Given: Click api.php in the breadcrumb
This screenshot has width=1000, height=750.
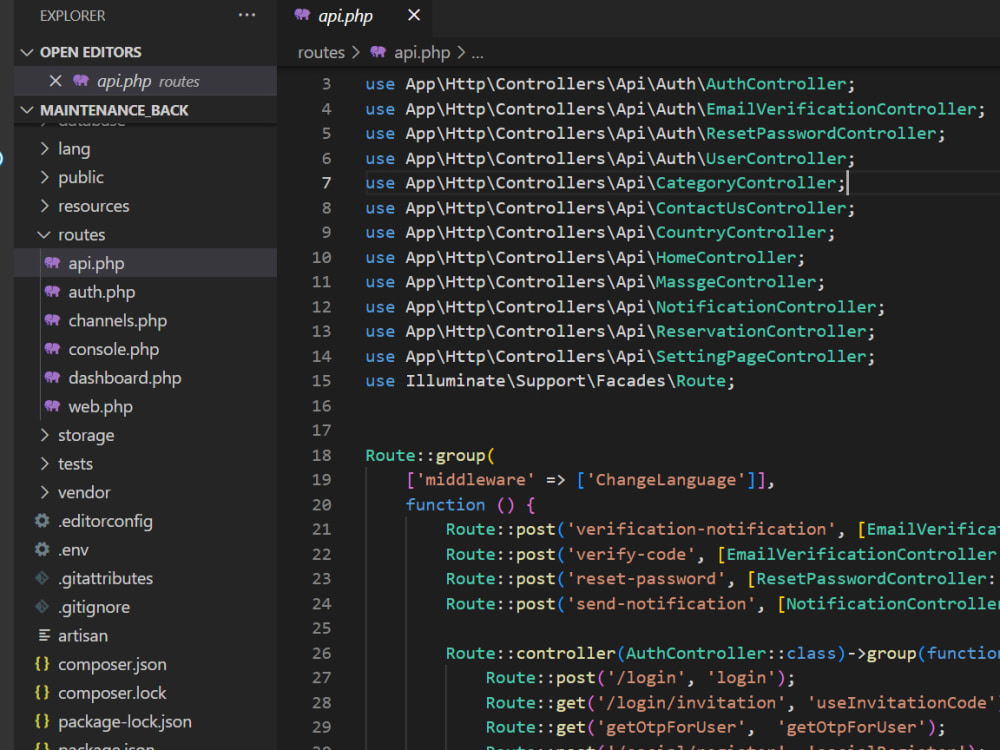Looking at the screenshot, I should 422,52.
